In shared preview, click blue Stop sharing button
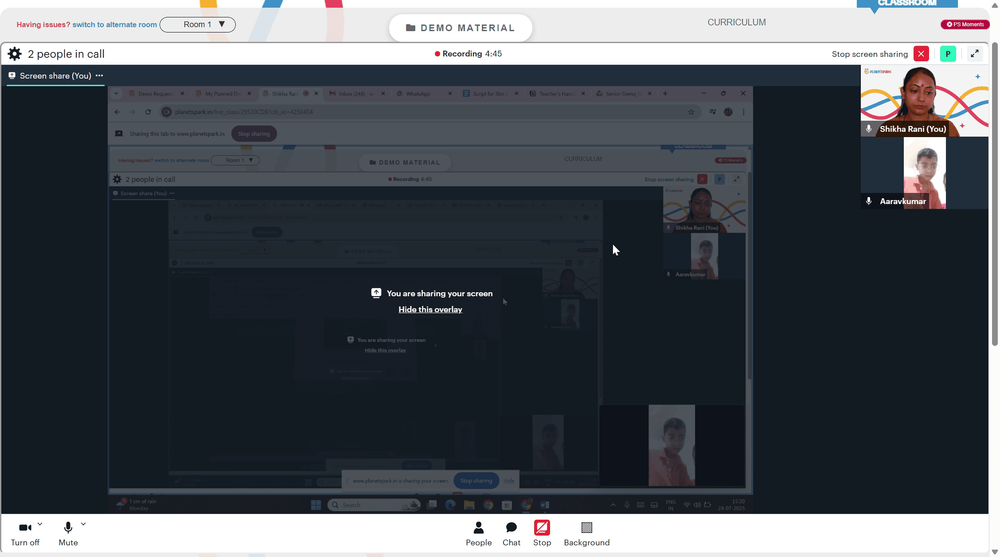Viewport: 1000px width, 557px height. (476, 480)
